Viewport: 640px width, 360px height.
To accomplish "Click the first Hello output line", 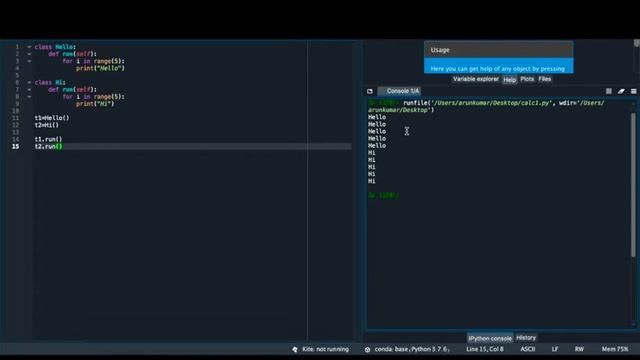I will [x=377, y=117].
